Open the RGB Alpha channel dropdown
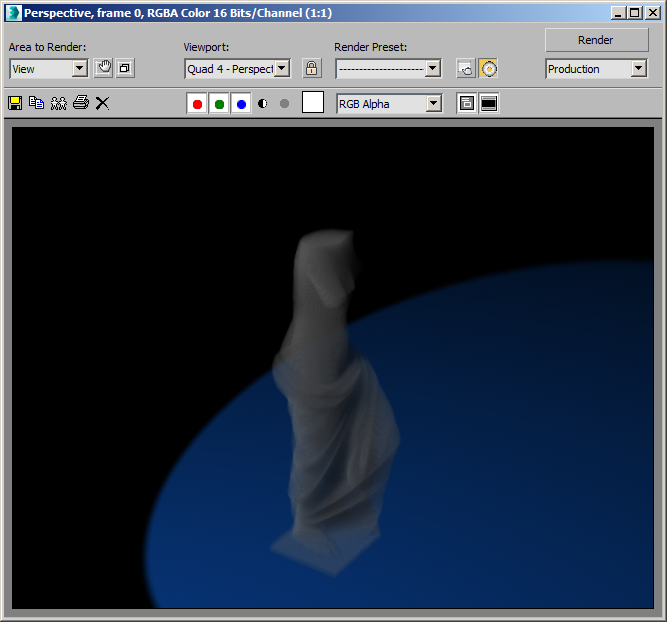This screenshot has height=622, width=667. point(389,104)
